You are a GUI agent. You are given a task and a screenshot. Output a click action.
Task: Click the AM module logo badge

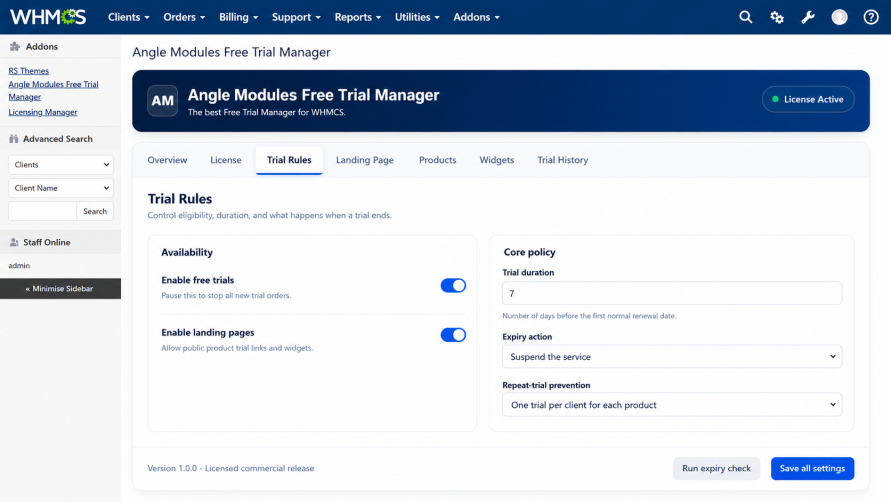163,101
